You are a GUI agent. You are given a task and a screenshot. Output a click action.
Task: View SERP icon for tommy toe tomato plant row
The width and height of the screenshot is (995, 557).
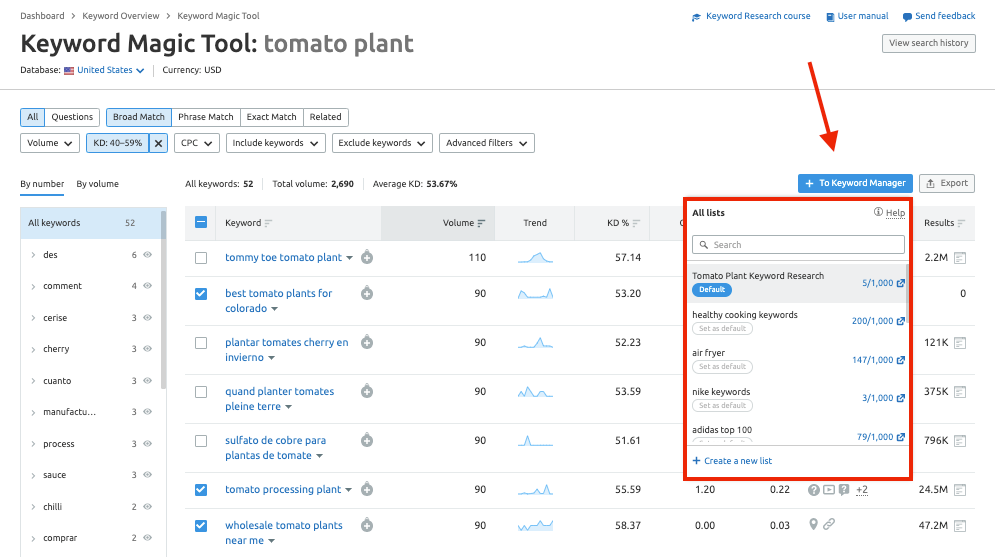(x=960, y=258)
